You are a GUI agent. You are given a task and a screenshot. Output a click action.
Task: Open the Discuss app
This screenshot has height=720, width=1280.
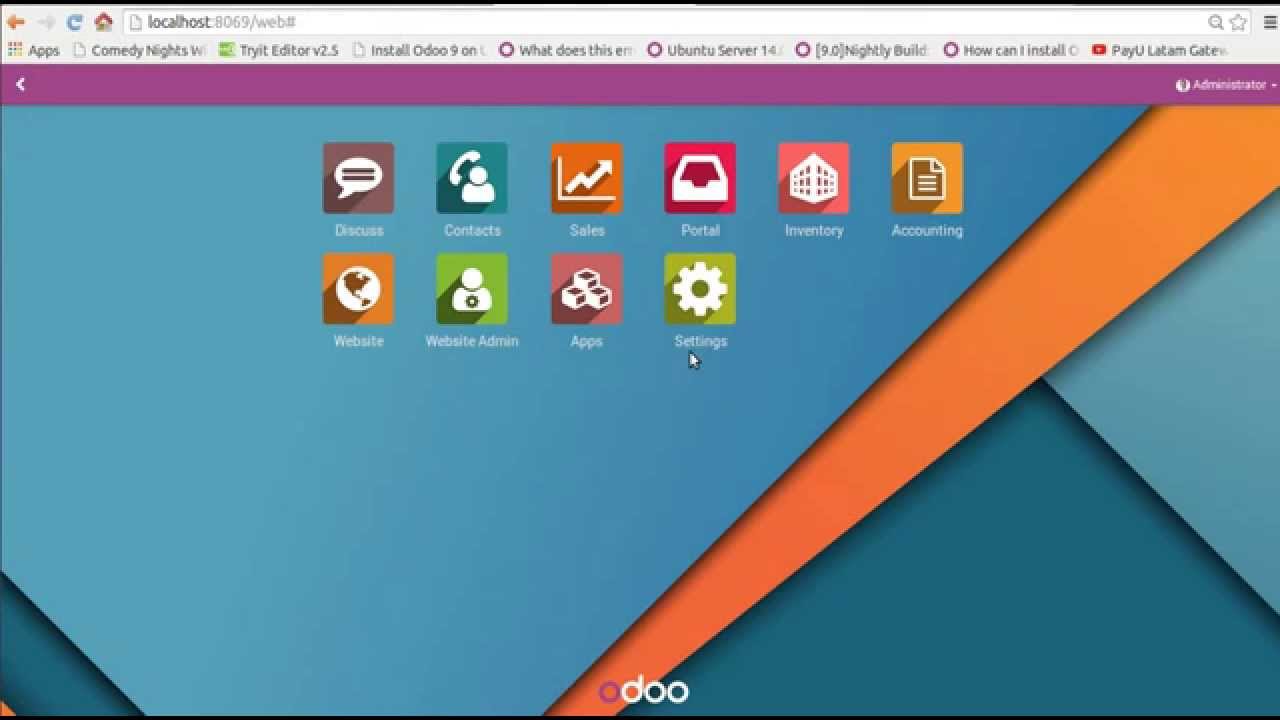coord(358,178)
